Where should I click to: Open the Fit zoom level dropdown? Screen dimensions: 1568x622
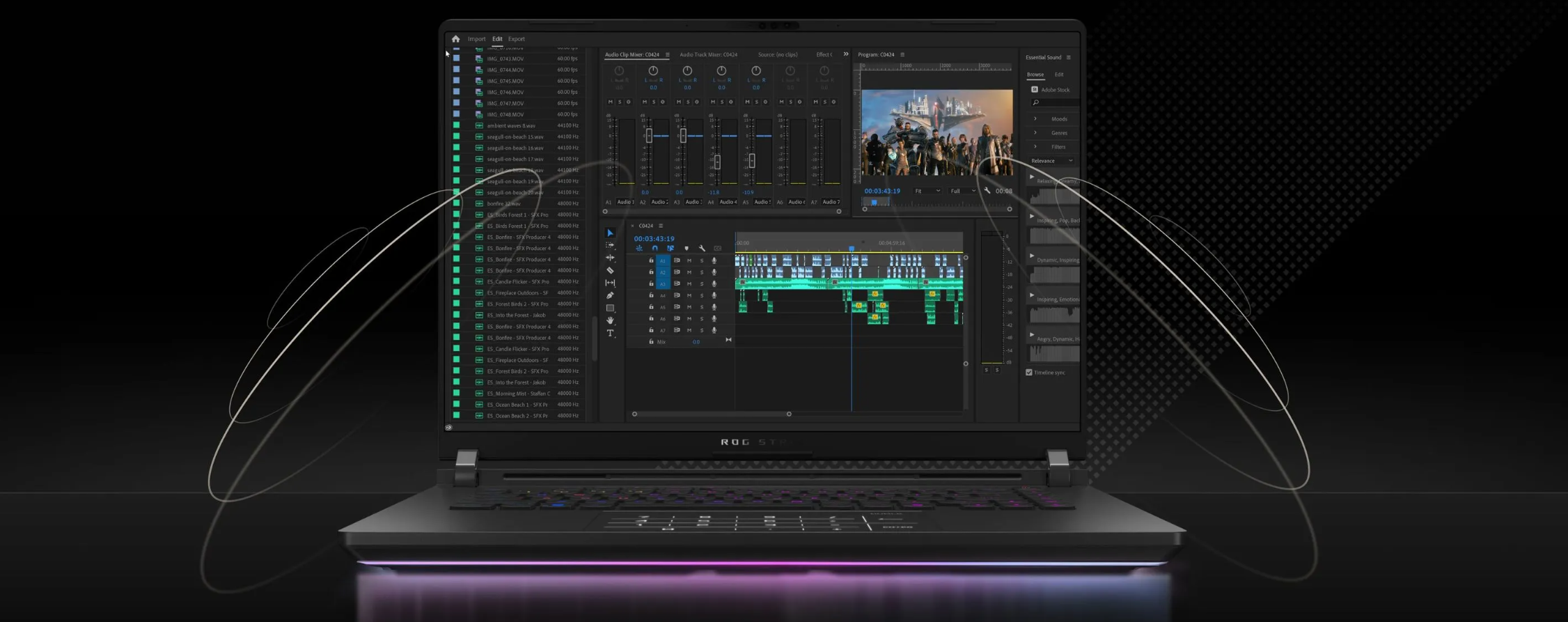click(927, 191)
